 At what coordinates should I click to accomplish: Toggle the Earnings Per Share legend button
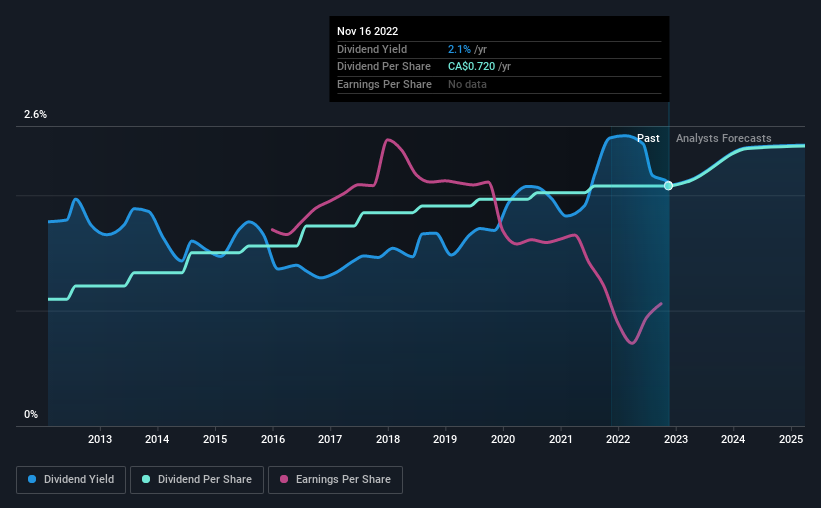[335, 480]
